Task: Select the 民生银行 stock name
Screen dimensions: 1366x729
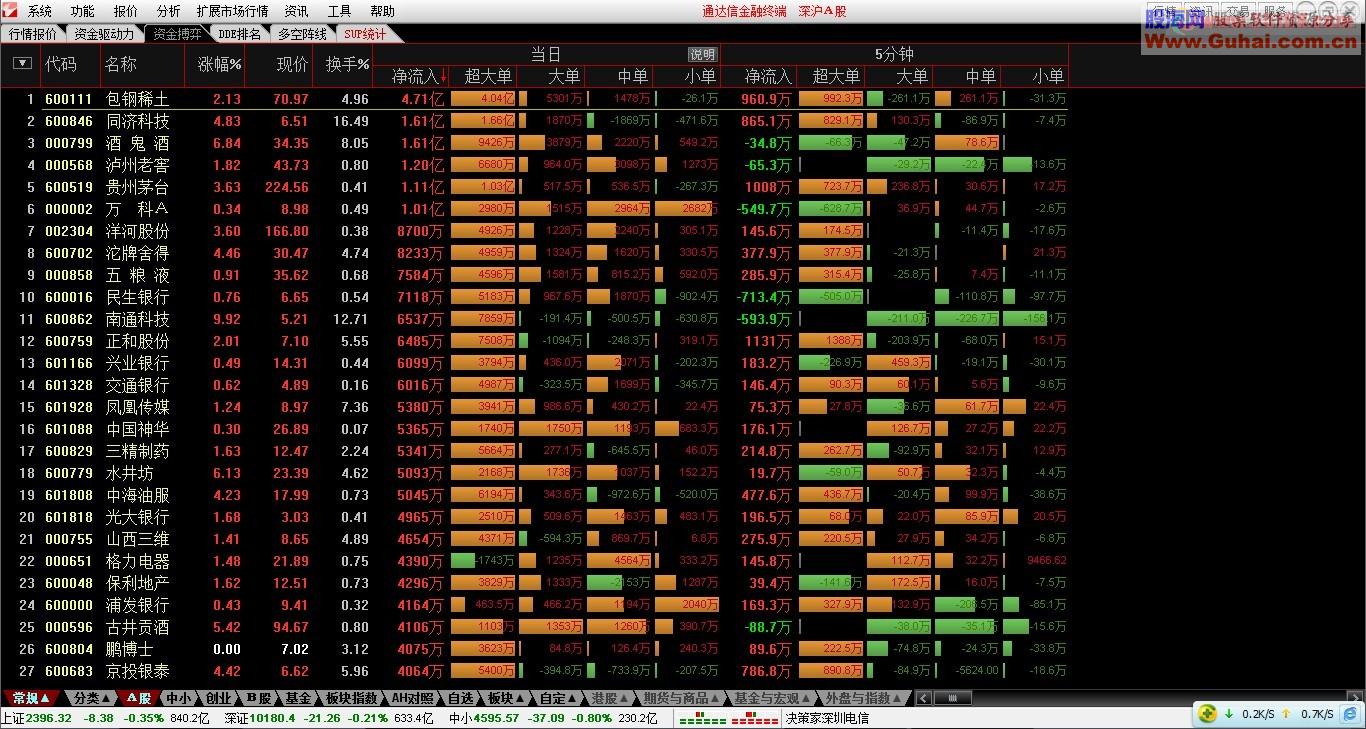Action: click(137, 297)
